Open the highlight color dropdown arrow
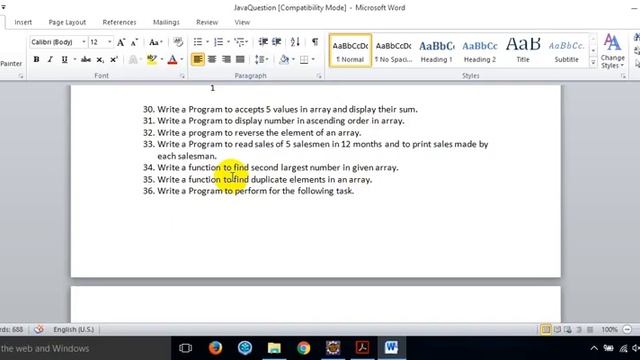The height and width of the screenshot is (360, 640). (x=162, y=60)
